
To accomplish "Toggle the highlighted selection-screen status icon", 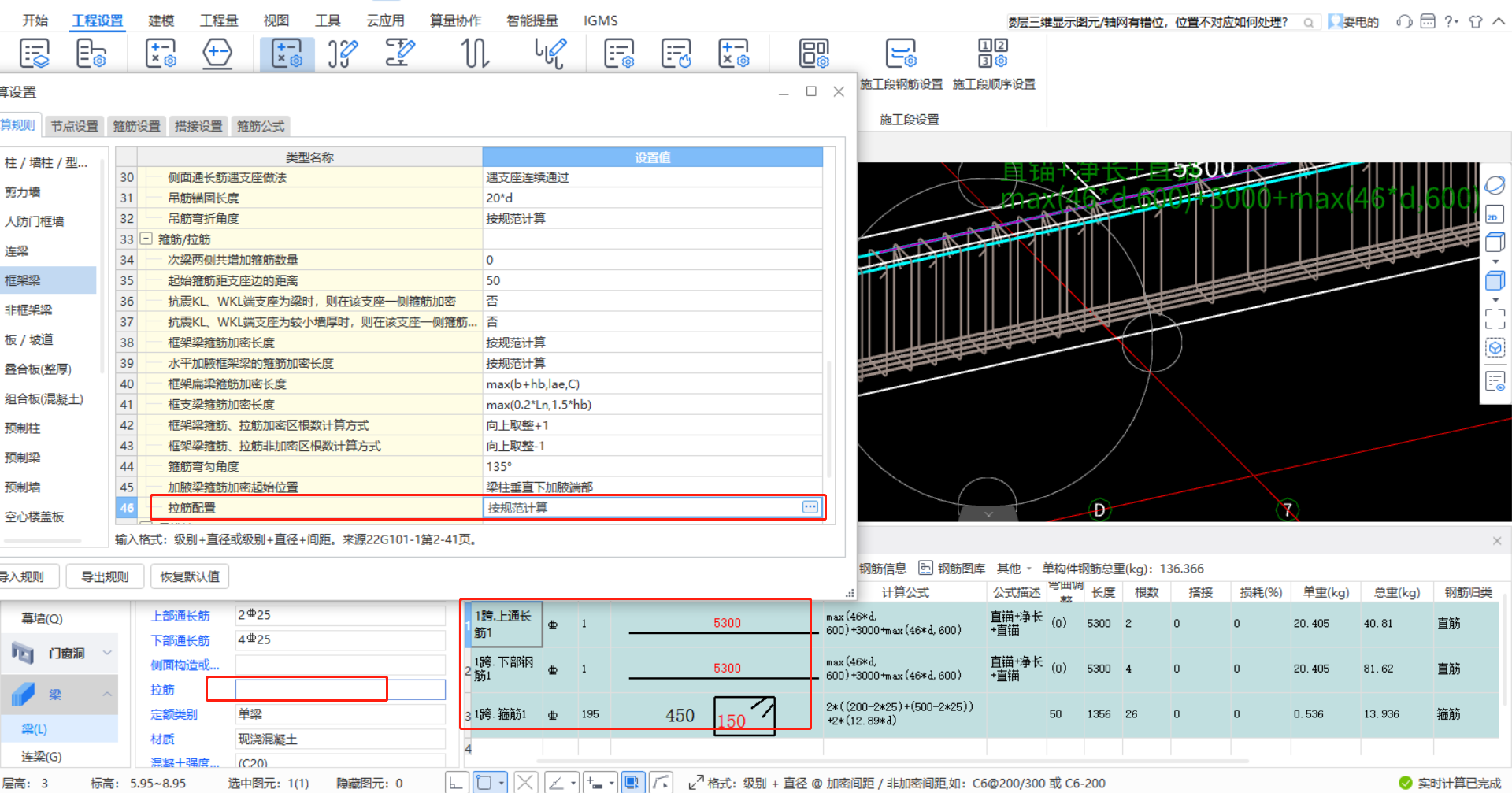I will [632, 783].
